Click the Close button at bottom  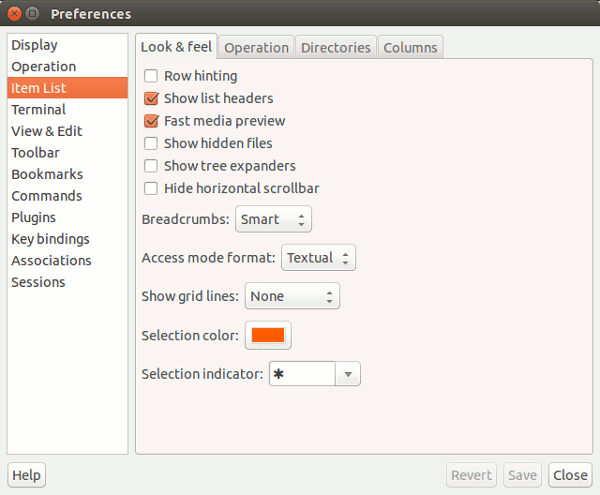[570, 475]
